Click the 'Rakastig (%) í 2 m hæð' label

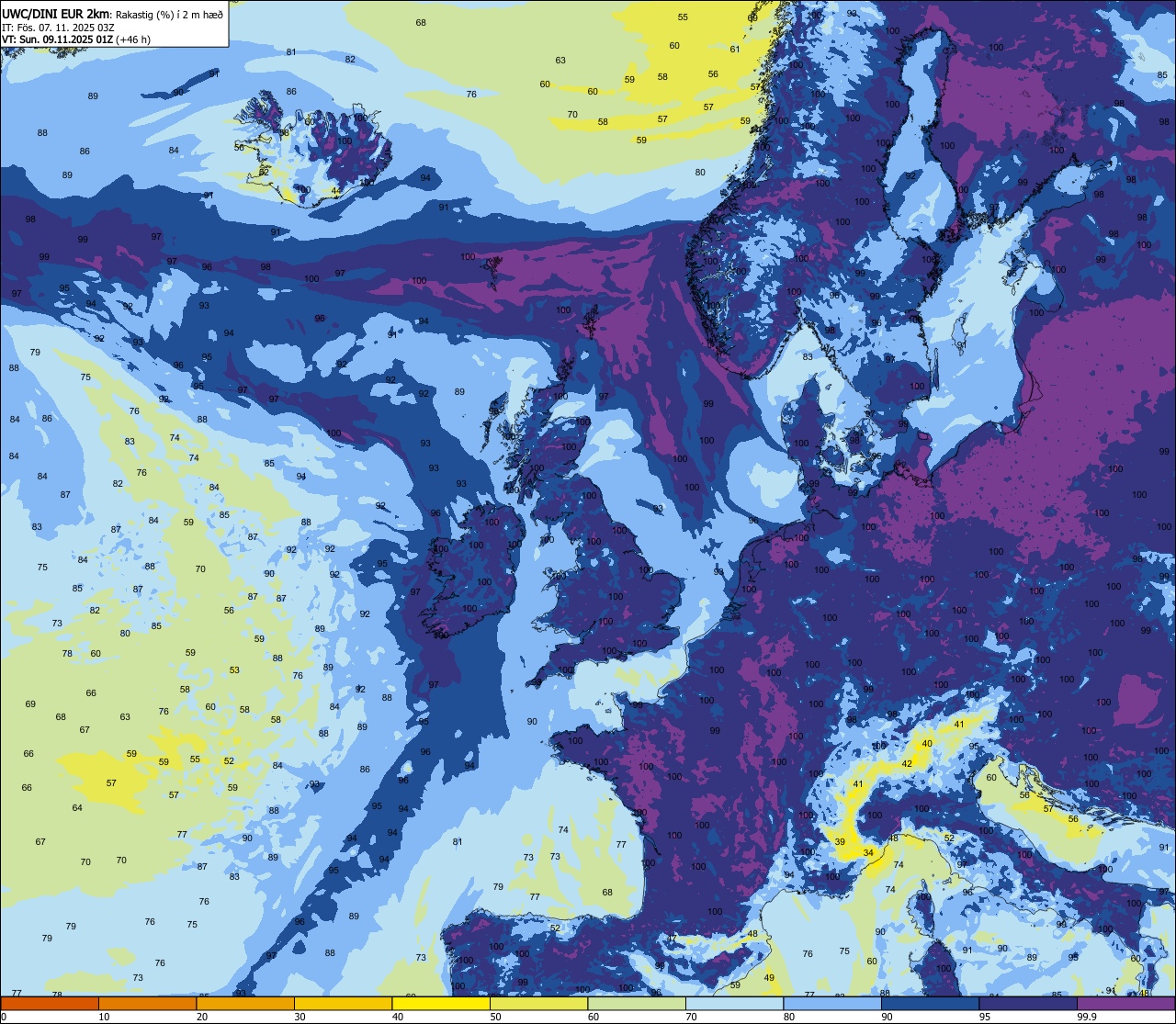tap(169, 13)
